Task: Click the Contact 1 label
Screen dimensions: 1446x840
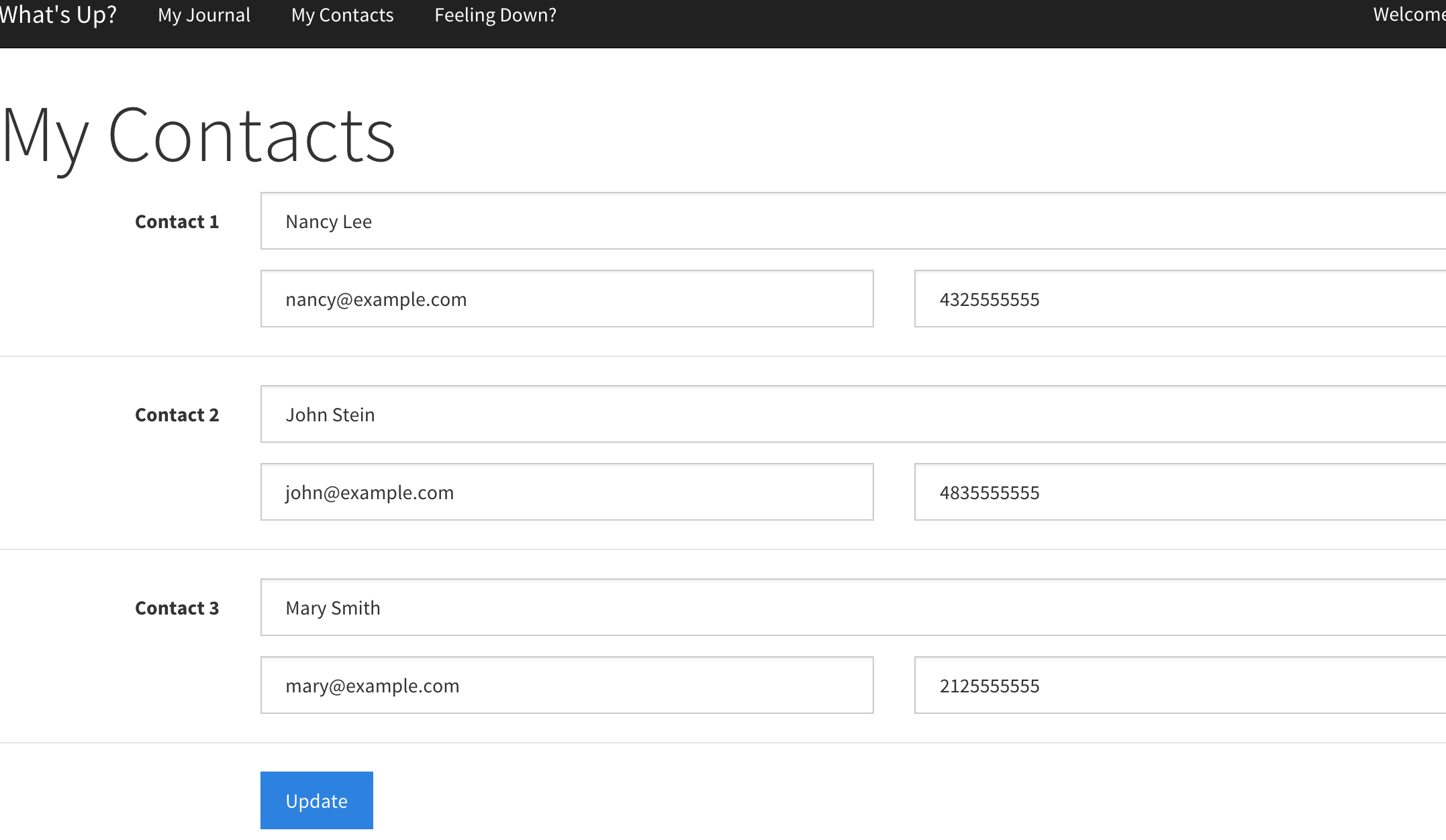Action: tap(177, 222)
